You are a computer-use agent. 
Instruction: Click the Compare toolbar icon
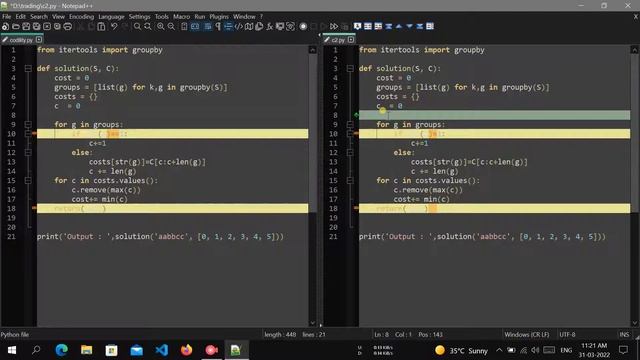point(368,27)
